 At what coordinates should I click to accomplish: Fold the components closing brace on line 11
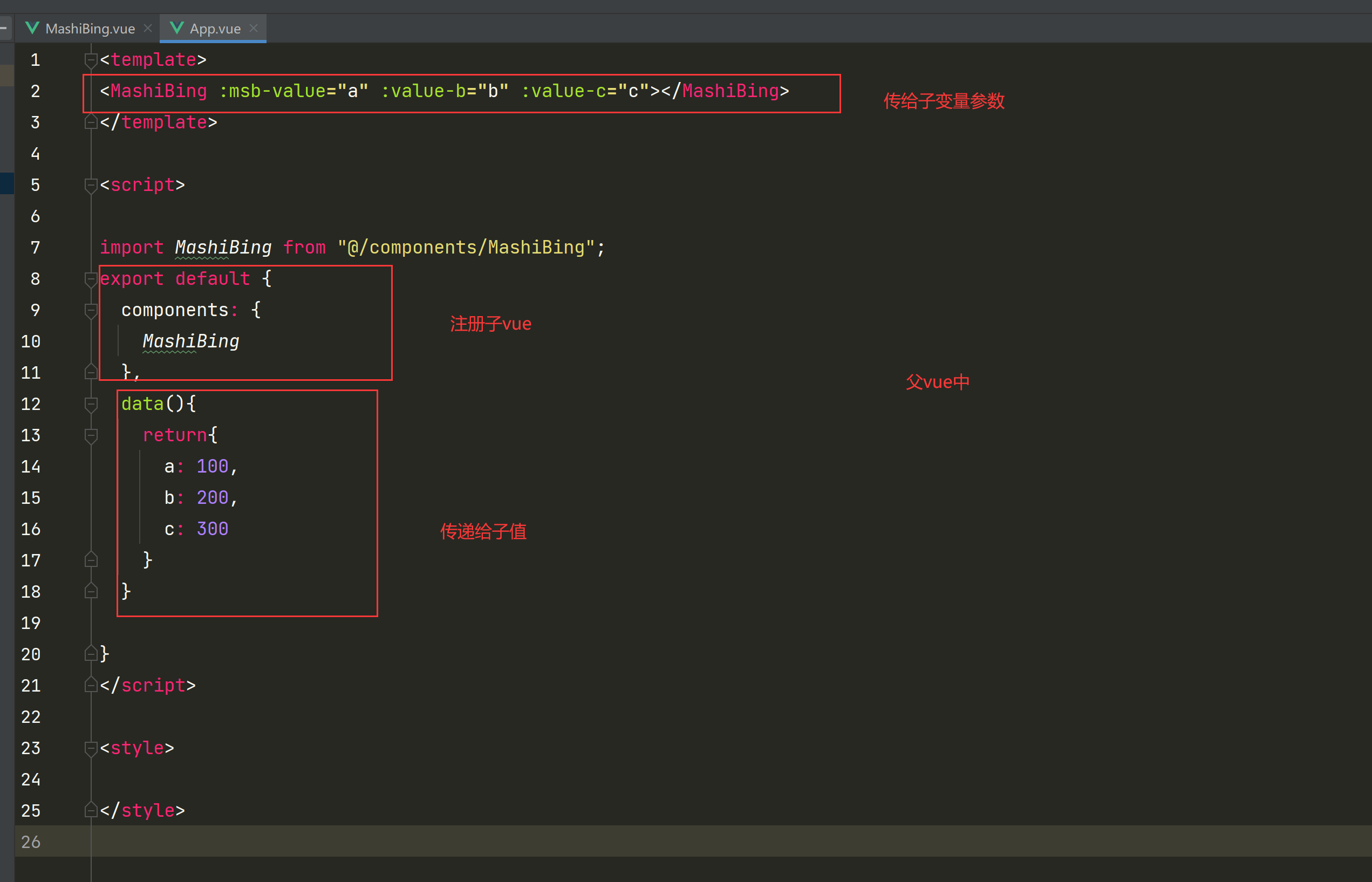click(x=91, y=372)
